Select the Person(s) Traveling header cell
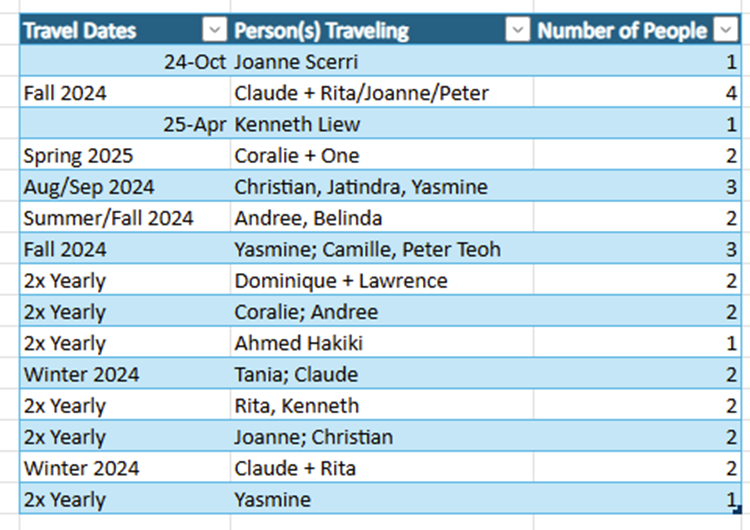The image size is (750, 530). [x=382, y=30]
